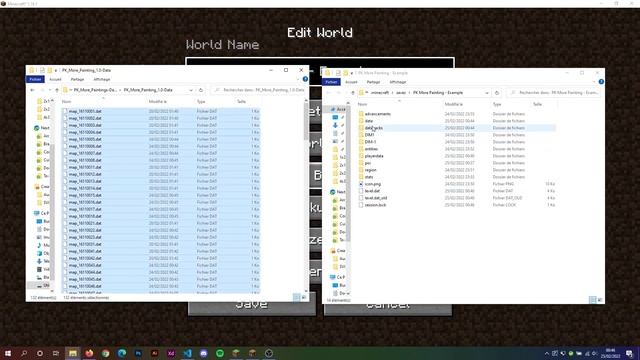Show hidden system tray icons

tap(547, 353)
